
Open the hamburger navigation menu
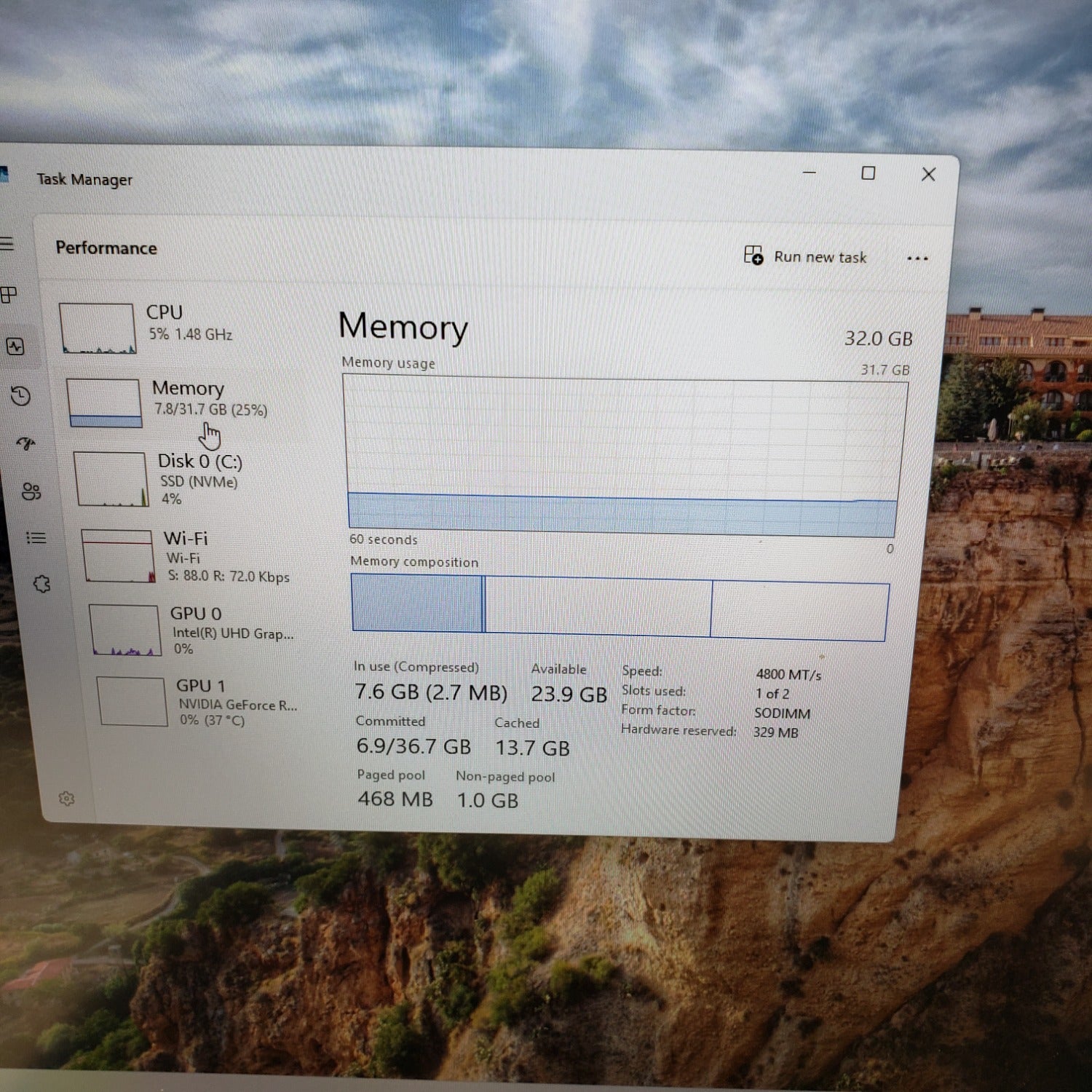(6, 244)
